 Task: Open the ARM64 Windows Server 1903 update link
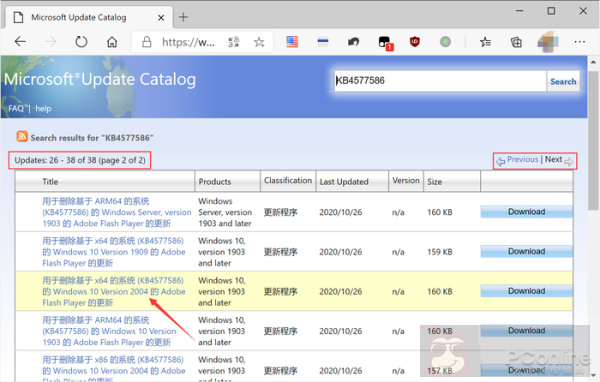point(117,212)
